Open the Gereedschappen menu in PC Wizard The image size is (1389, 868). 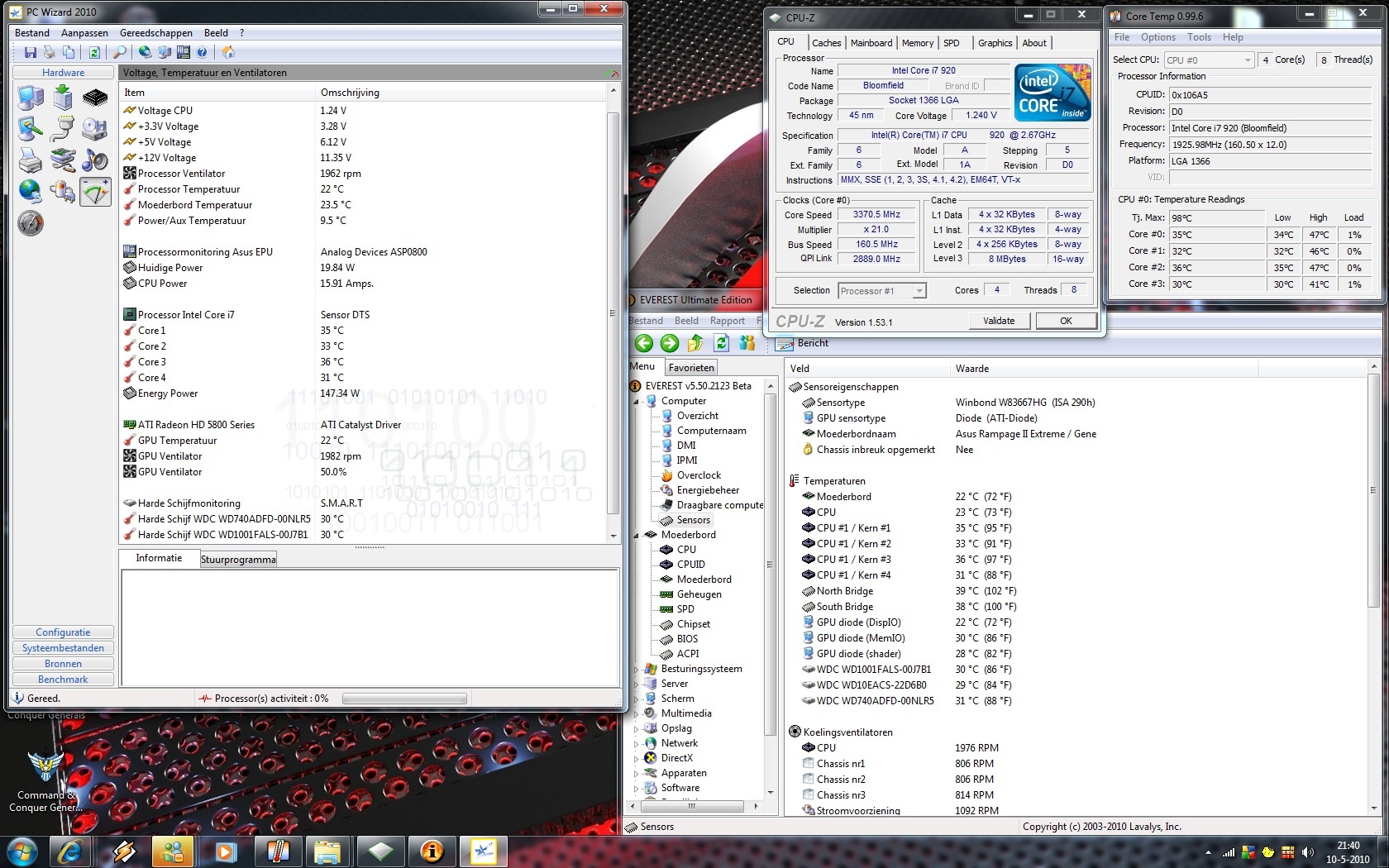(155, 33)
